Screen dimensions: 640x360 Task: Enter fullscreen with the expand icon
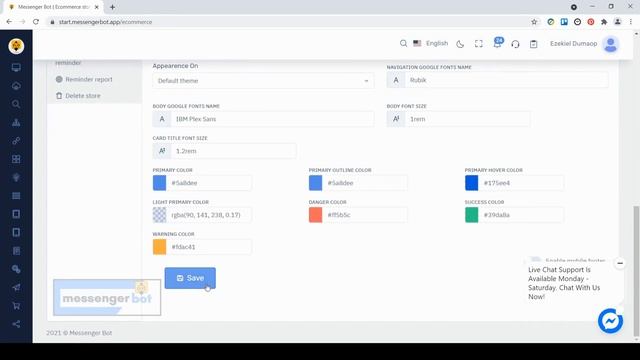click(478, 44)
